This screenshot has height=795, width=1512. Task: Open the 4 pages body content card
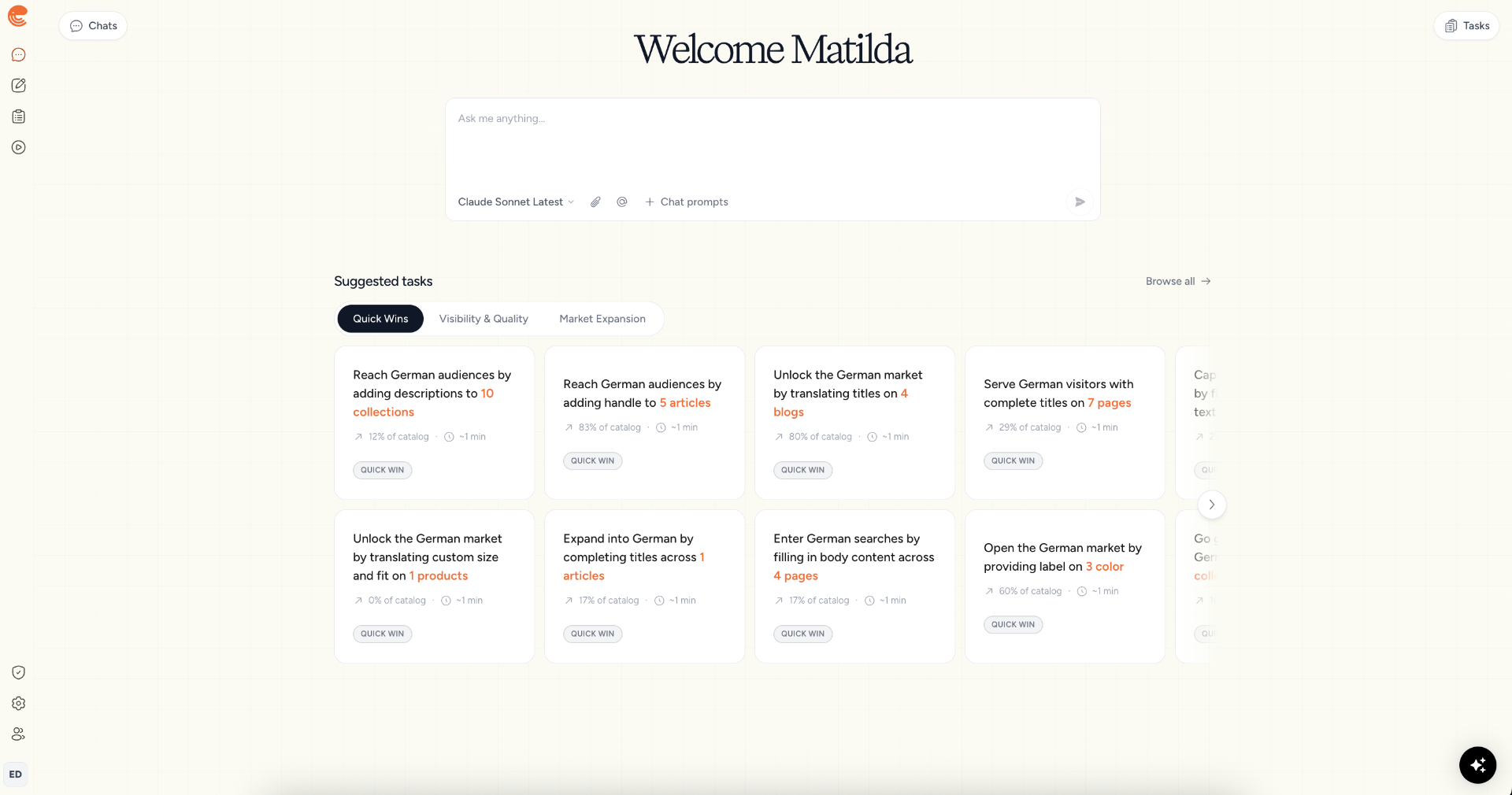point(854,586)
